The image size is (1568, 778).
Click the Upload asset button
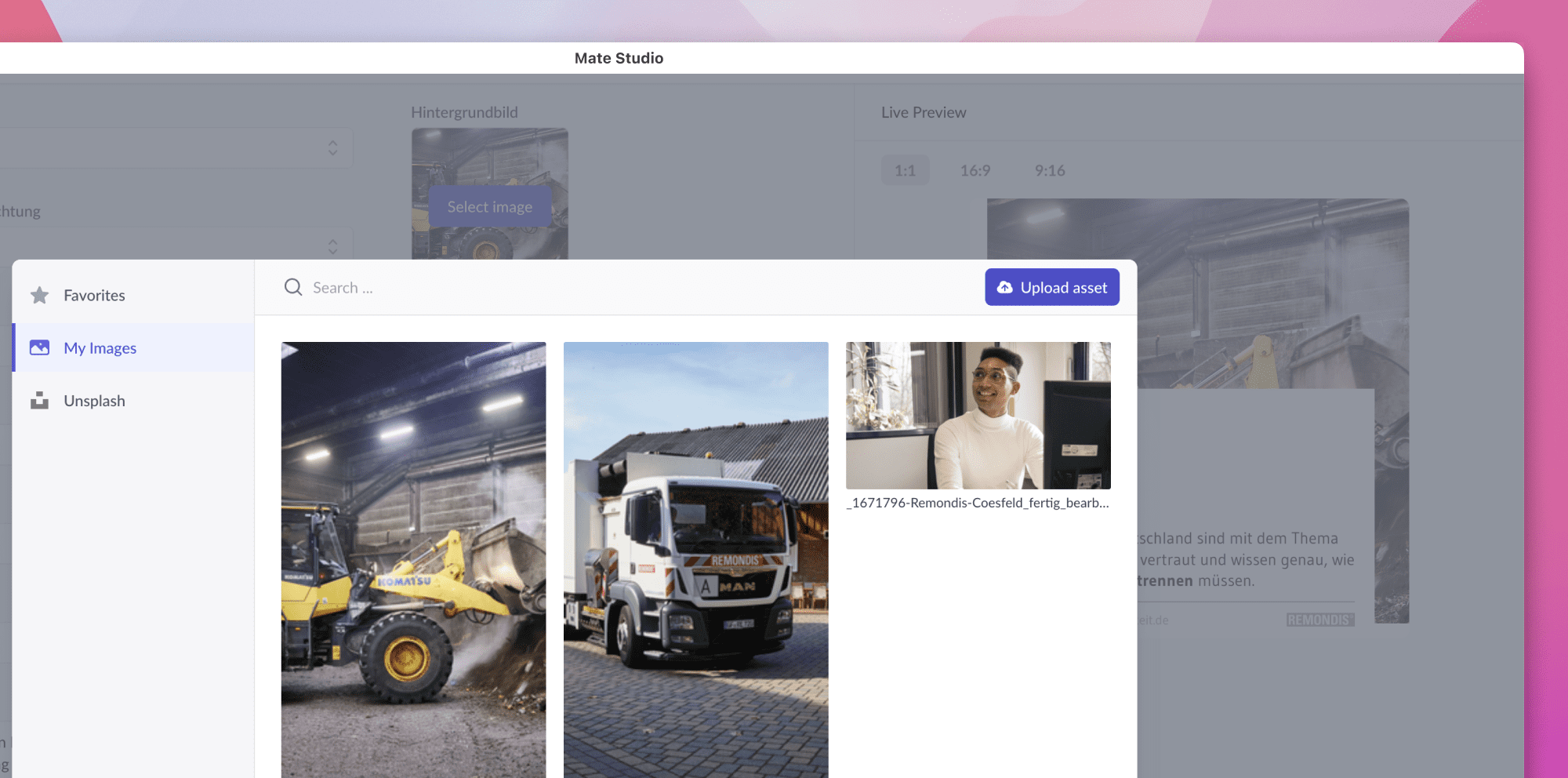point(1052,287)
